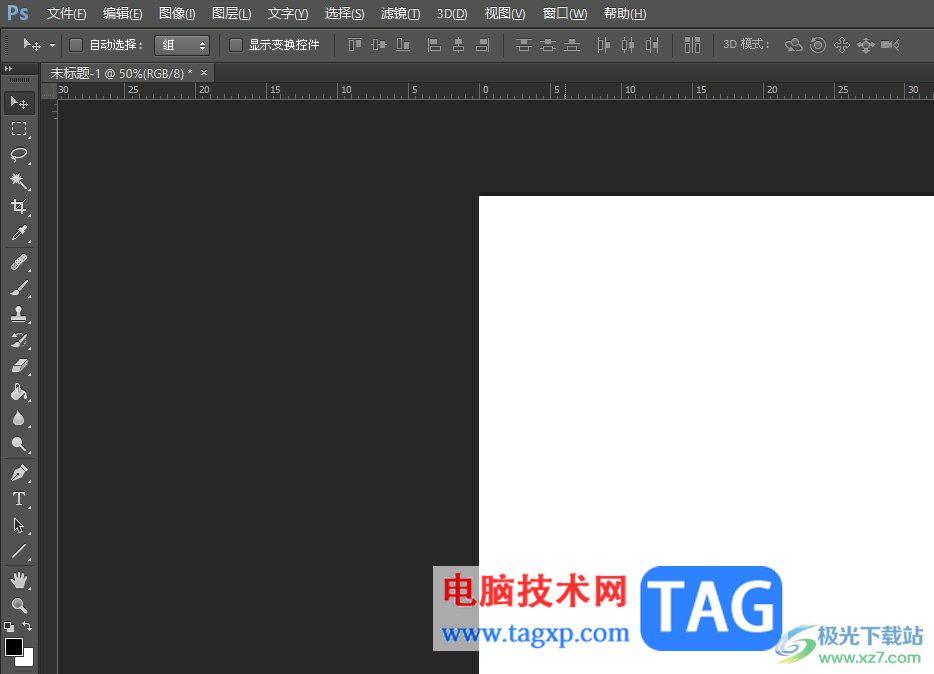Click the white background color swatch
The image size is (934, 674).
(x=27, y=660)
